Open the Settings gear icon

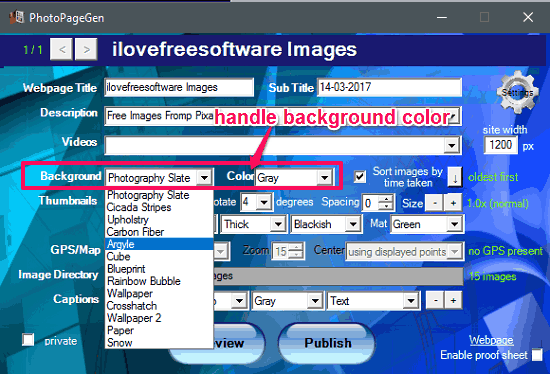pos(517,92)
